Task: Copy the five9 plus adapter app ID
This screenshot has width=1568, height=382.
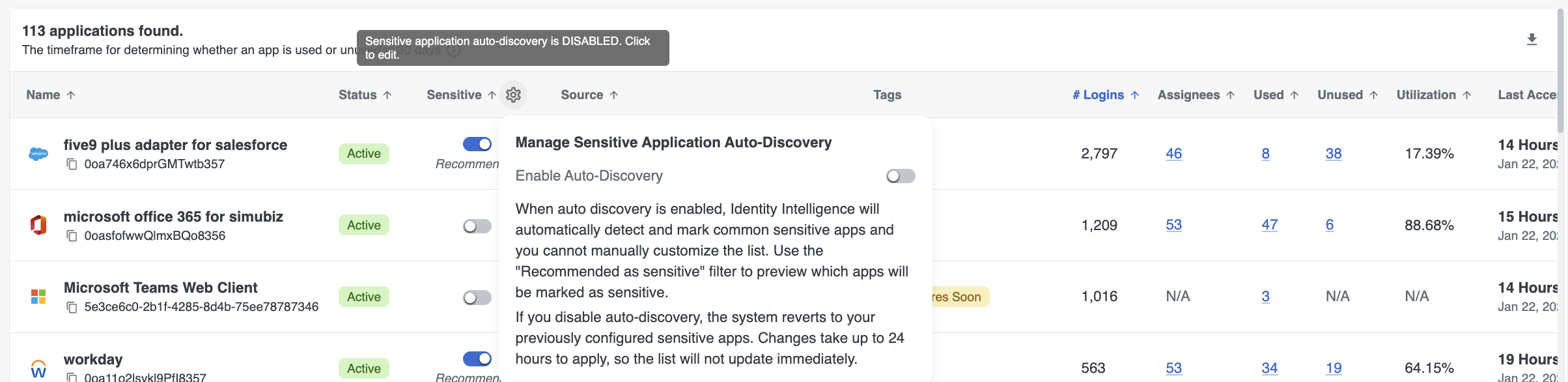Action: [x=72, y=164]
